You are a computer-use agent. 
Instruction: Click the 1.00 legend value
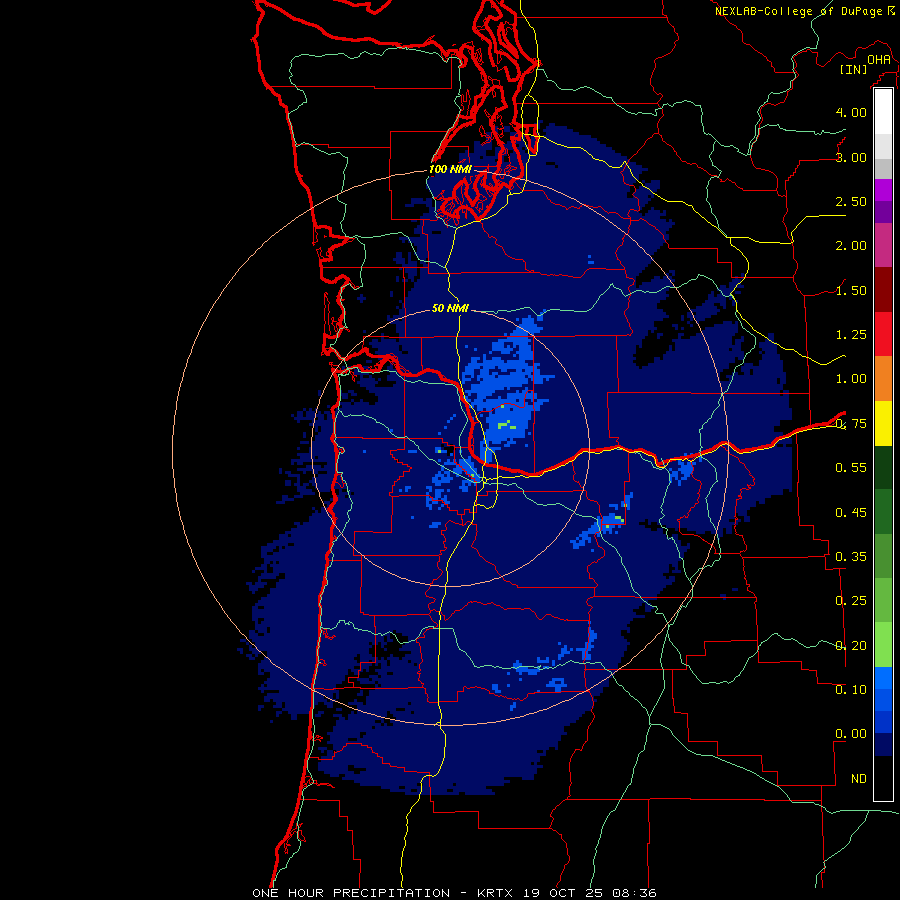pos(851,379)
